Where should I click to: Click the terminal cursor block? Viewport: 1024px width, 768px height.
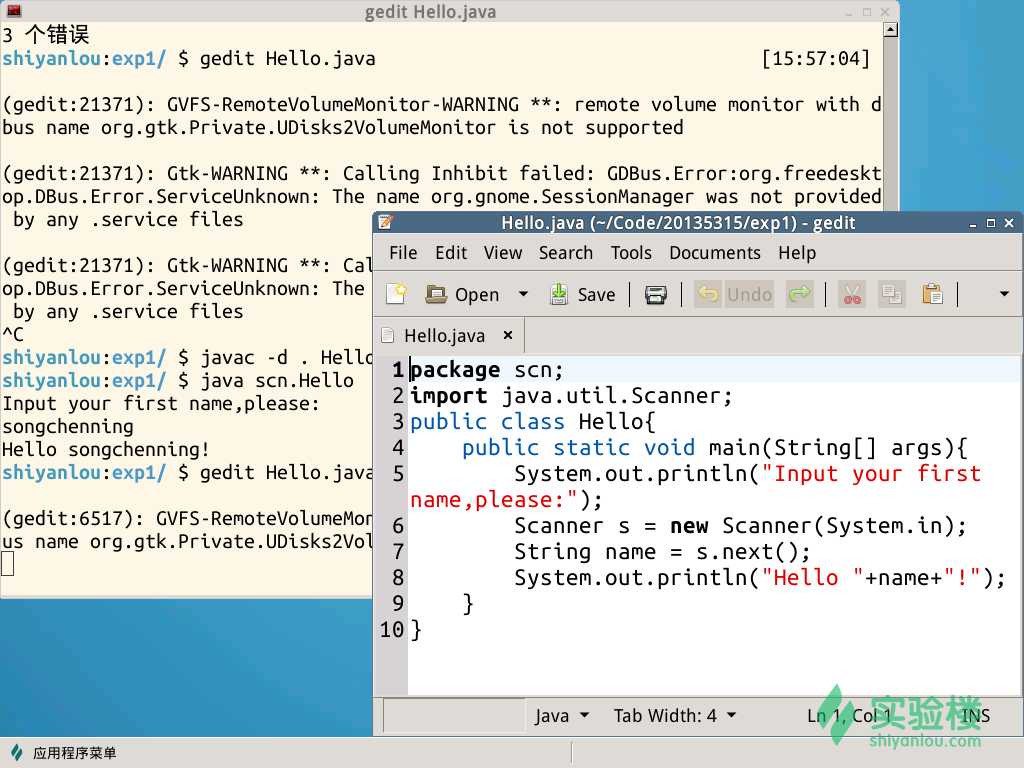[8, 564]
